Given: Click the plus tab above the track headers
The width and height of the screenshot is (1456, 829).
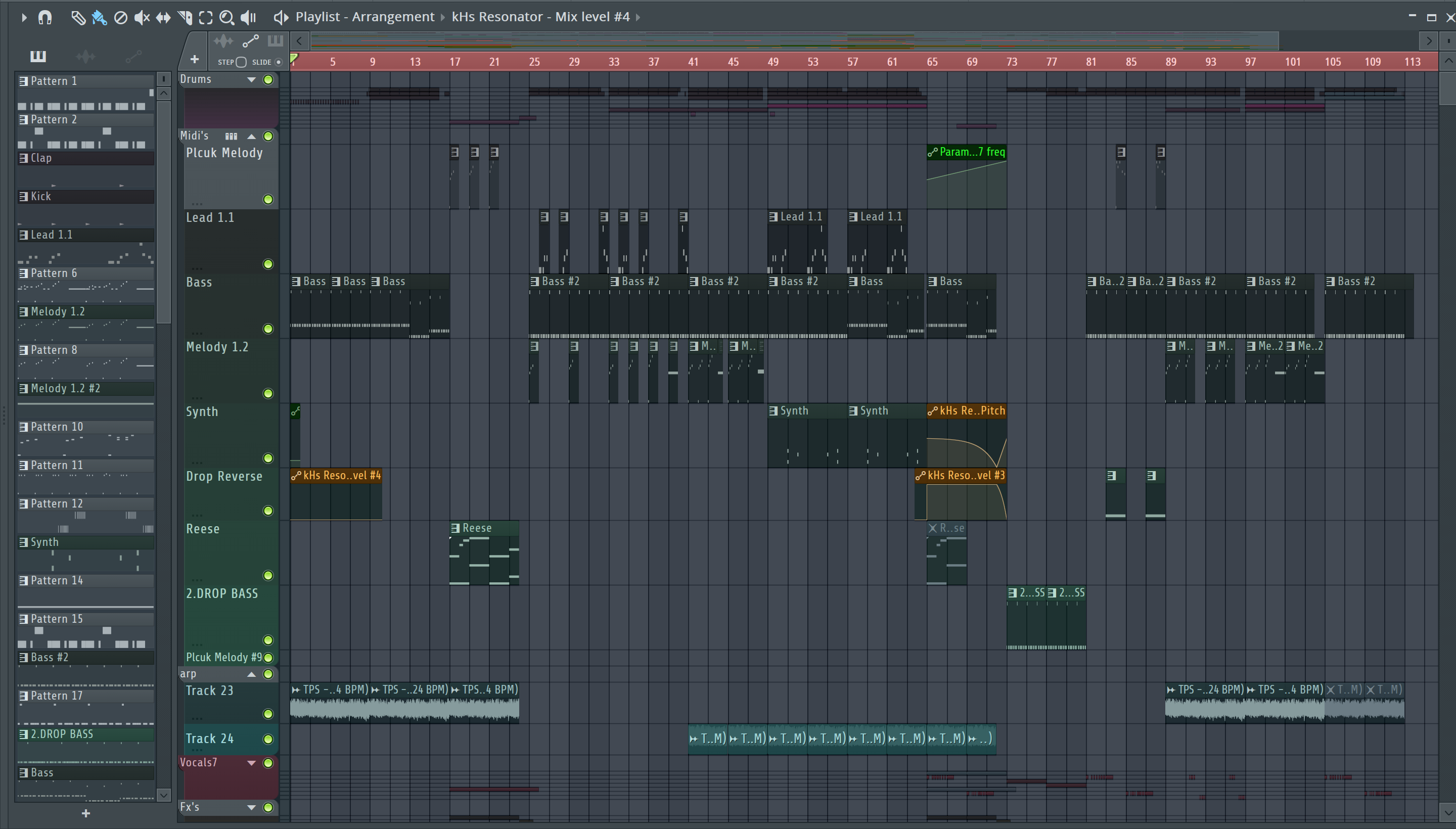Looking at the screenshot, I should coord(194,59).
